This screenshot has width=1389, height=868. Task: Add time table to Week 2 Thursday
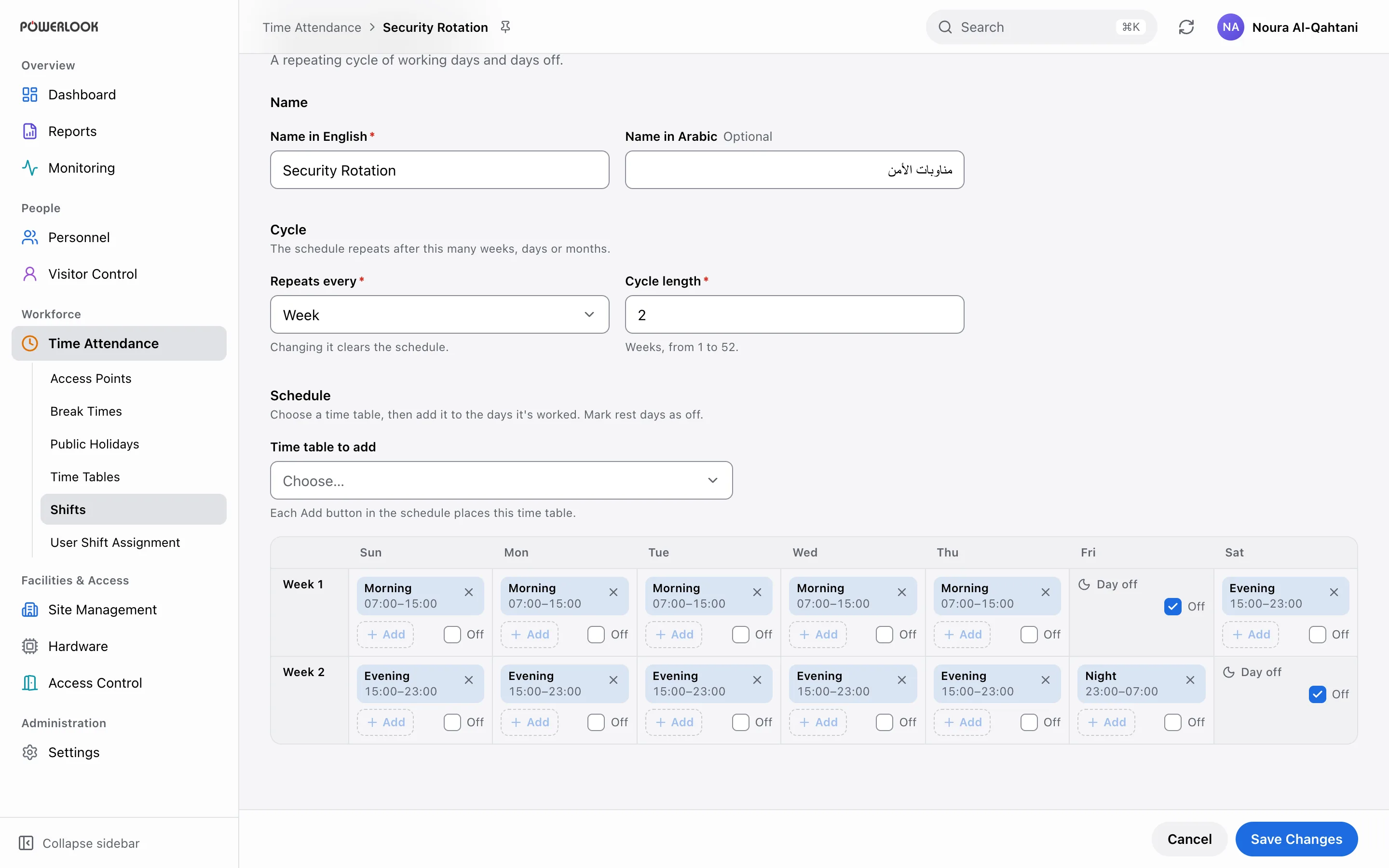[x=962, y=723]
